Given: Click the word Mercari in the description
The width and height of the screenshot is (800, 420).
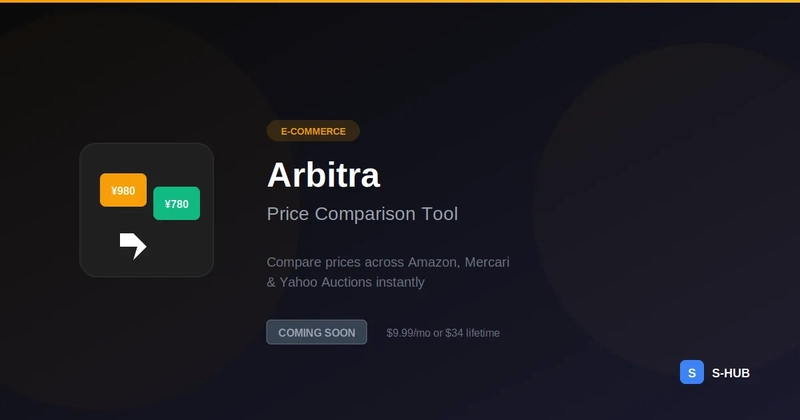Looking at the screenshot, I should coord(487,262).
